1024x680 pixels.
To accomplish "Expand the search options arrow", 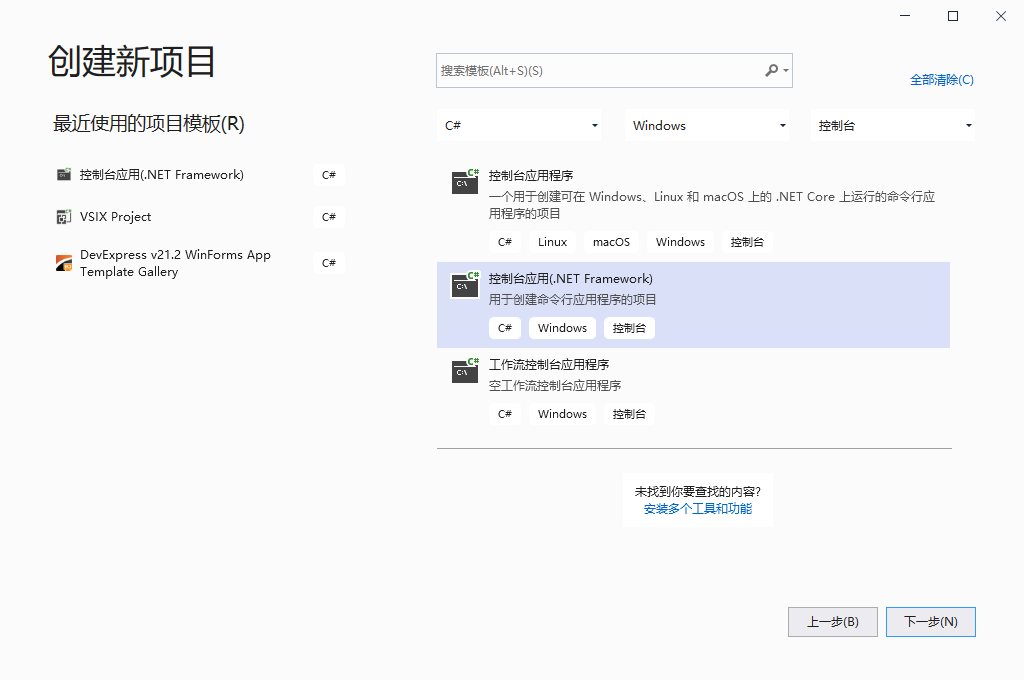I will point(786,71).
